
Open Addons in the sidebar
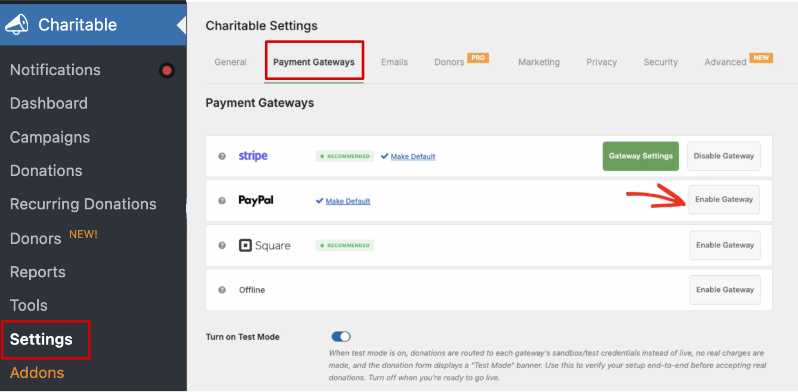(37, 373)
